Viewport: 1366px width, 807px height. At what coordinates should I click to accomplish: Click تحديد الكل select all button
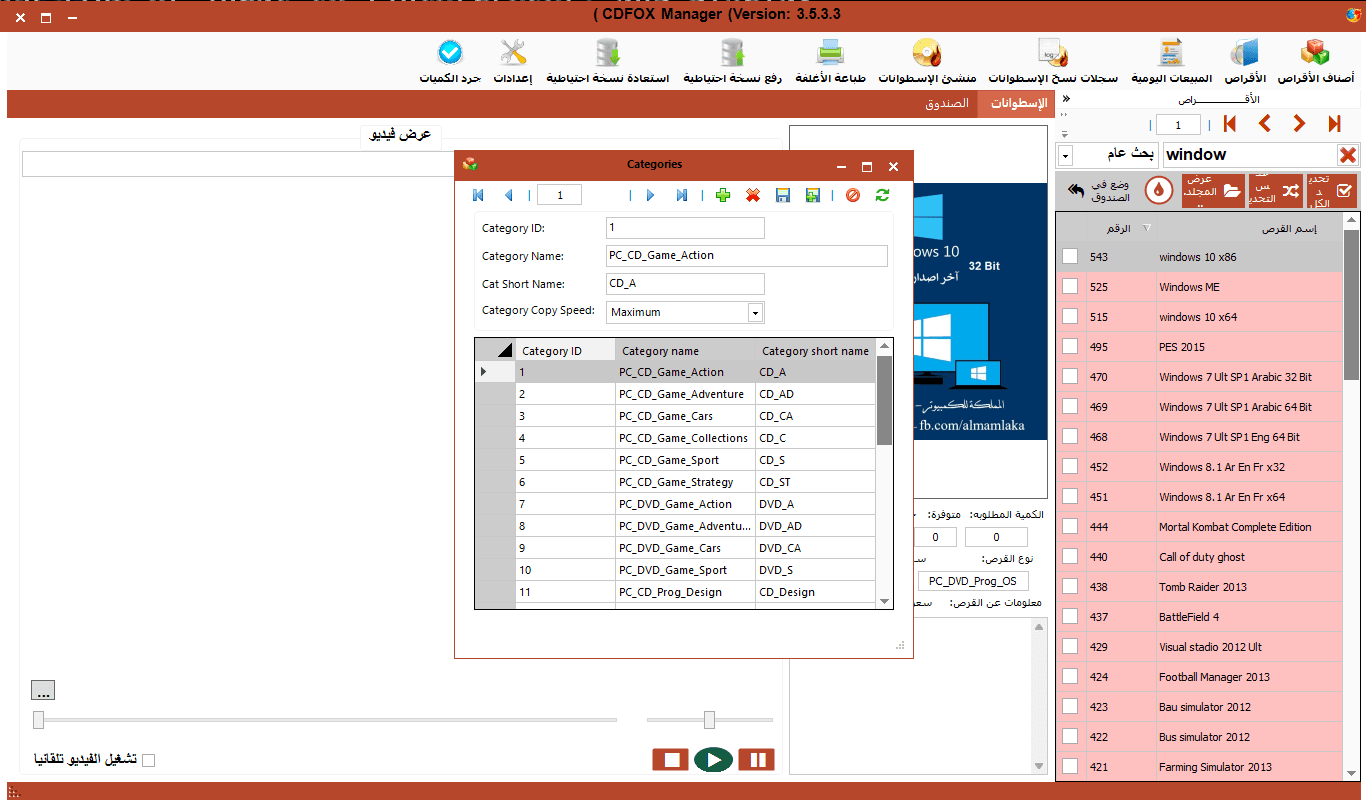pyautogui.click(x=1332, y=190)
